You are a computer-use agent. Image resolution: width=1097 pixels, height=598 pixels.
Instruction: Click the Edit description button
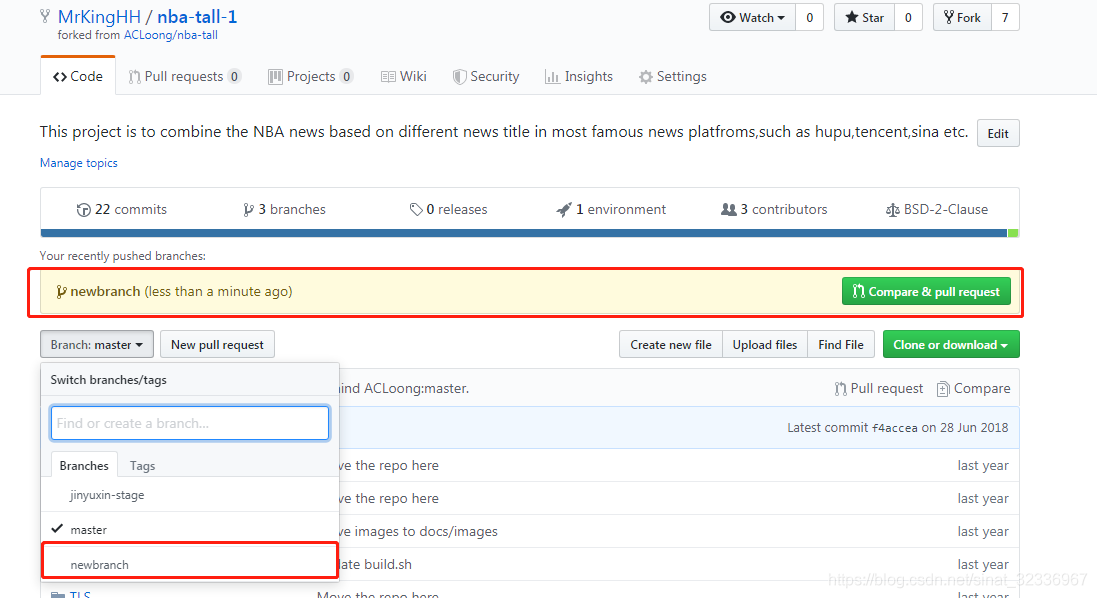998,134
